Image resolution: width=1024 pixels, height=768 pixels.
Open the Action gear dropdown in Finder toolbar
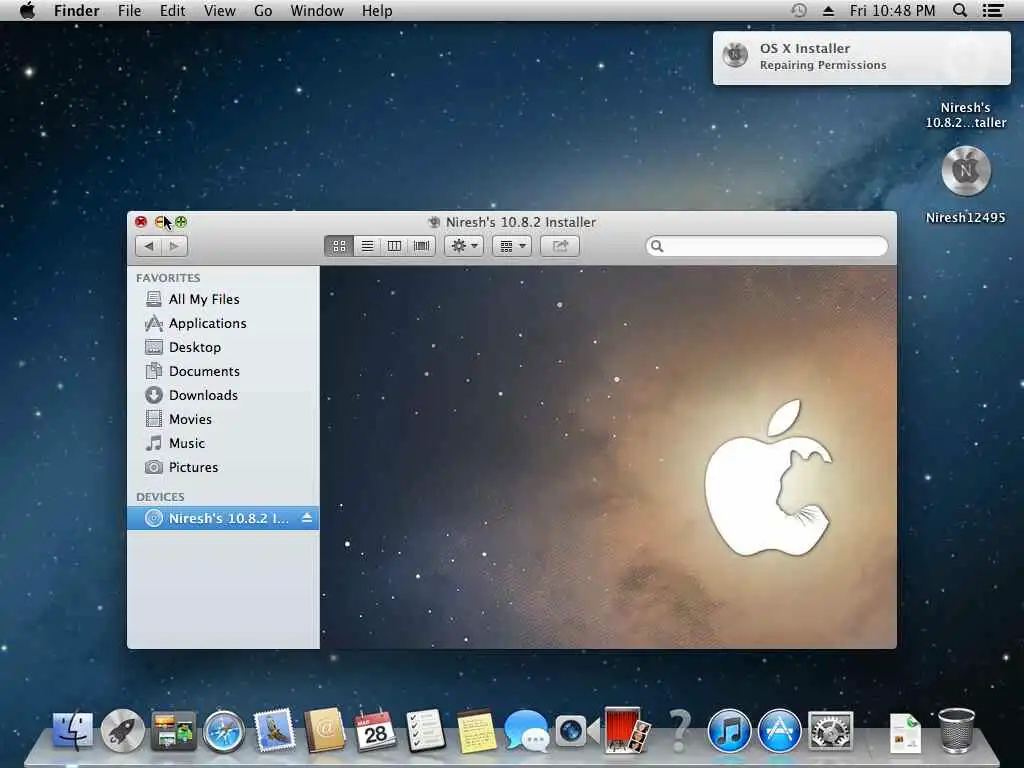(464, 246)
